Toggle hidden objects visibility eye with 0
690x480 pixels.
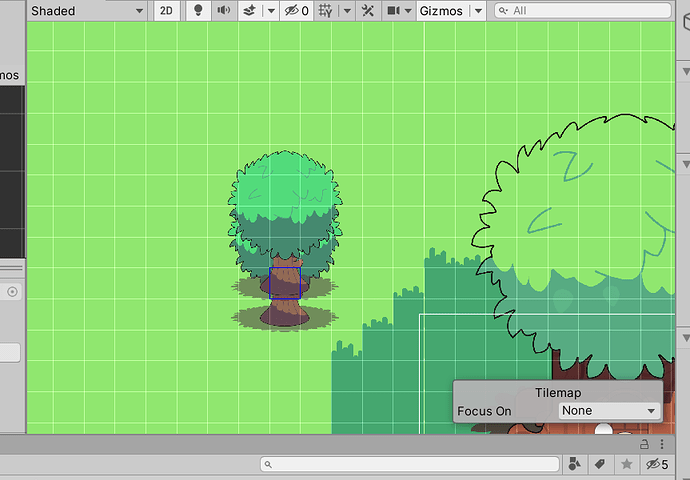coord(297,11)
